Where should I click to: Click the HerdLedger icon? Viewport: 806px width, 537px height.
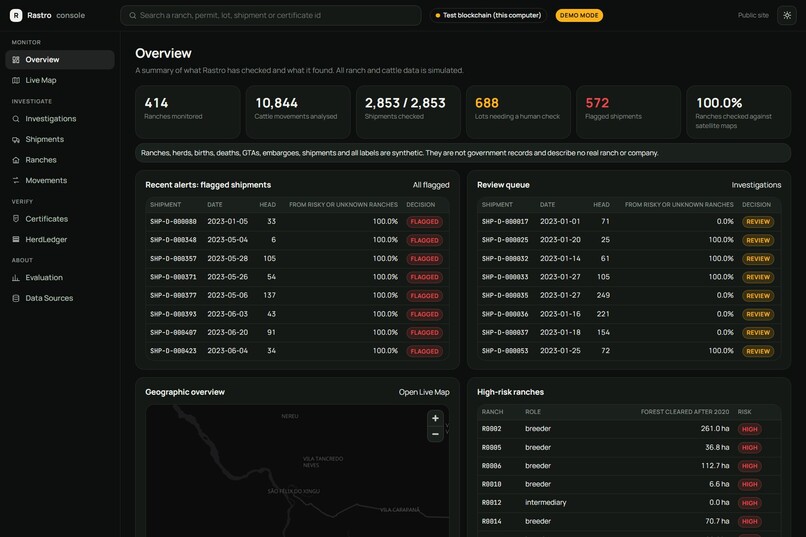point(16,239)
